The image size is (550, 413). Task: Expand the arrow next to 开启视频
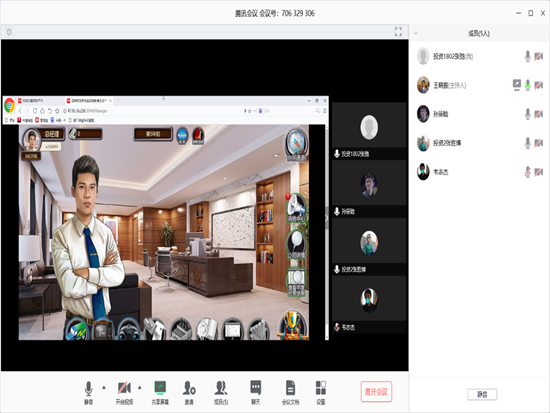pos(140,388)
